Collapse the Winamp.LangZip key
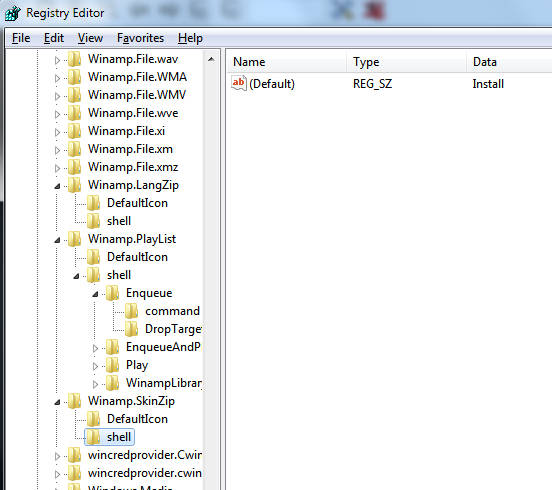Image resolution: width=552 pixels, height=490 pixels. (x=57, y=186)
